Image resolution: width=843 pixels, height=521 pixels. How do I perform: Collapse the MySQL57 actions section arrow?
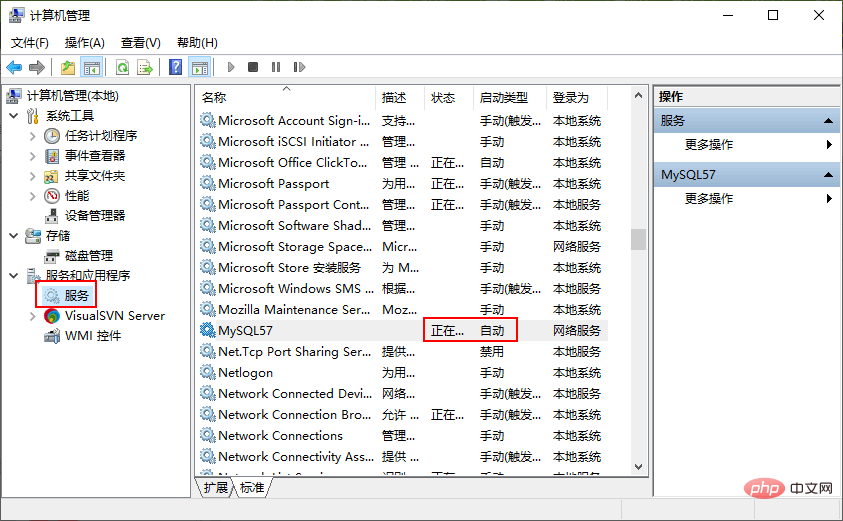pos(828,175)
